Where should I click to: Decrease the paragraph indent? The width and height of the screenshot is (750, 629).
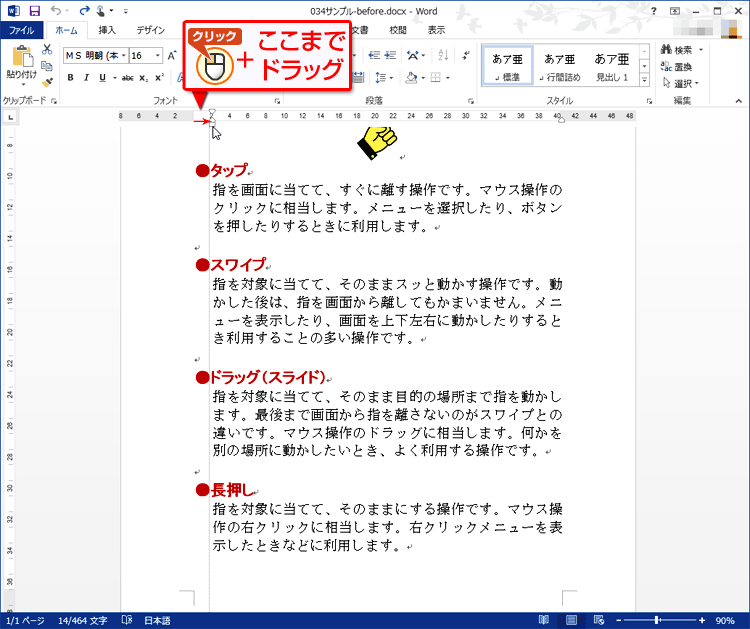point(375,55)
